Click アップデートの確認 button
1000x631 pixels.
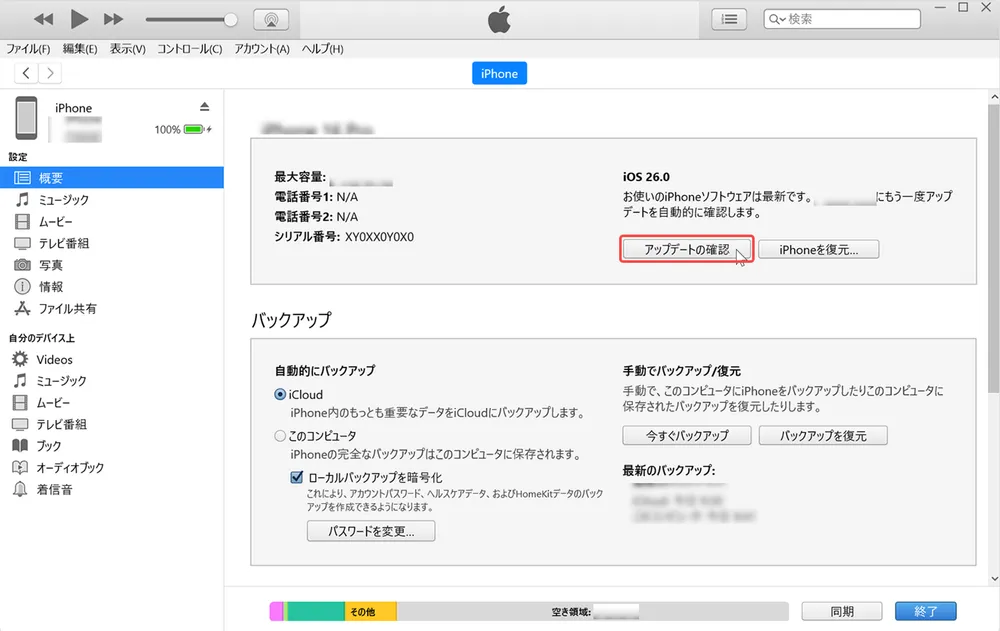(x=687, y=249)
